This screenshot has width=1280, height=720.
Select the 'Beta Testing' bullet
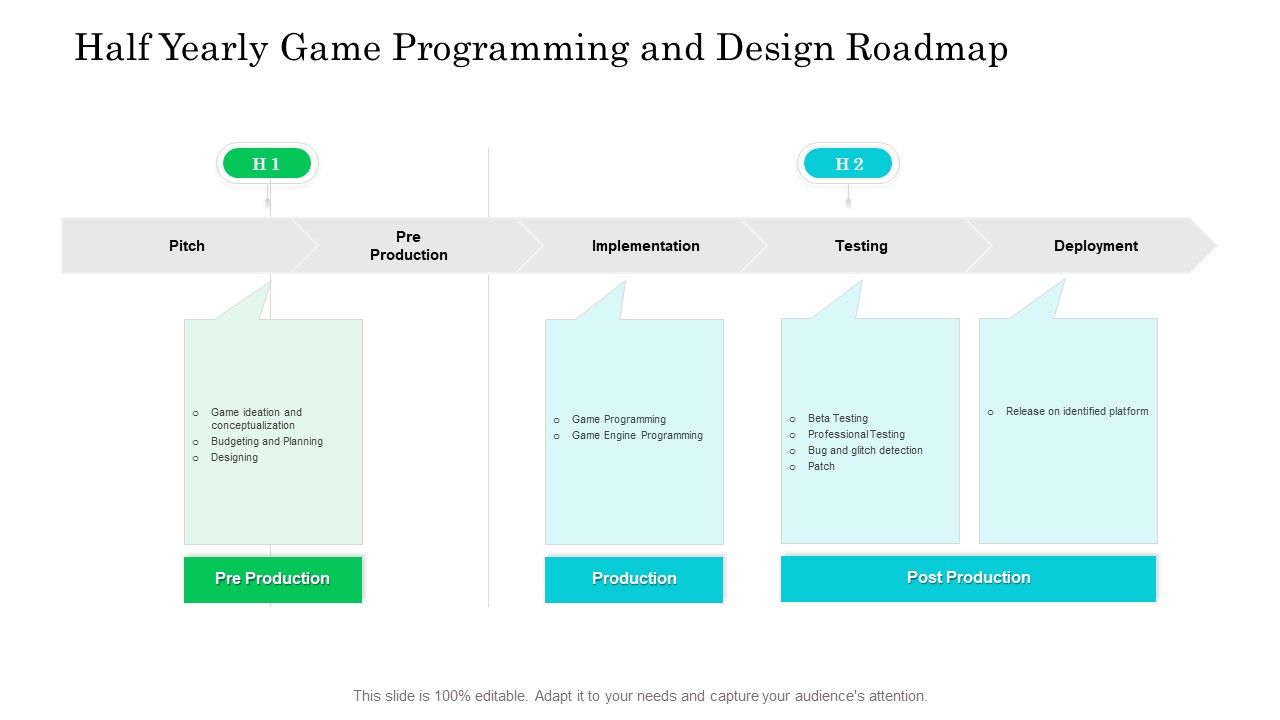coord(838,418)
